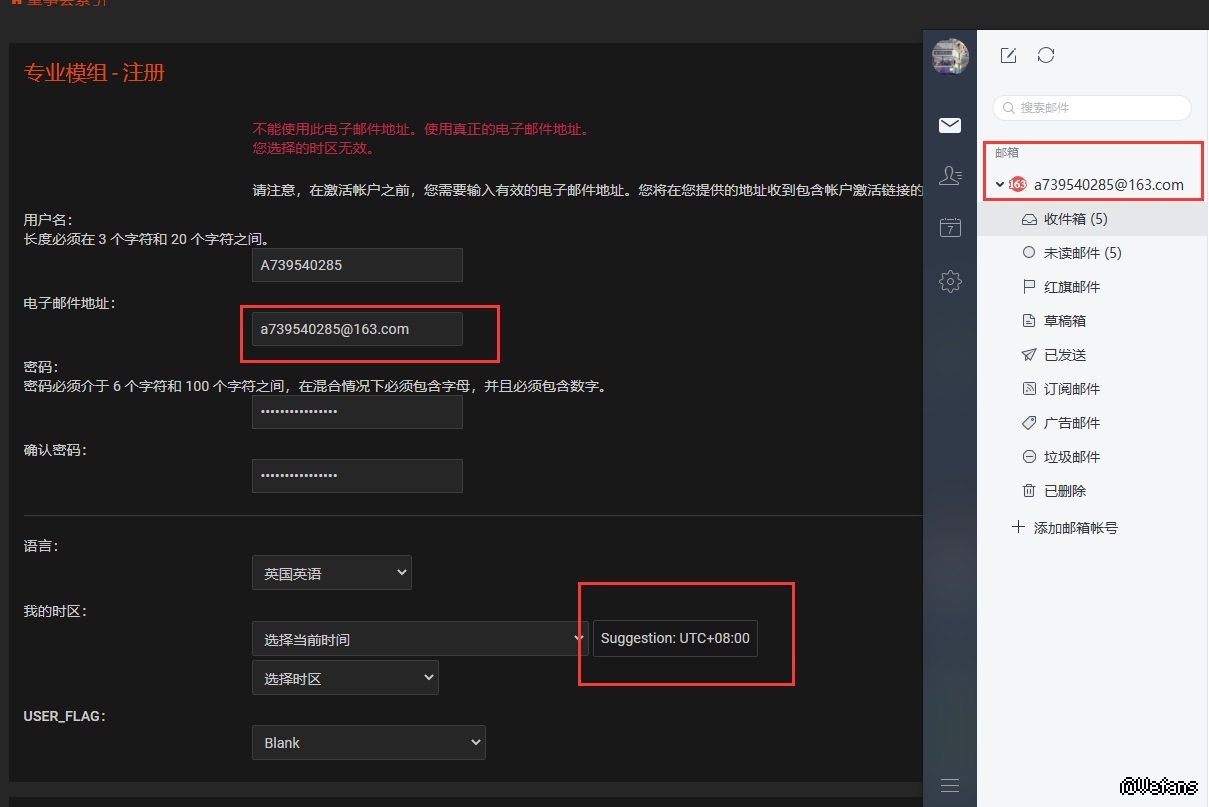Open the 垃圾邮件 folder

coord(1071,457)
